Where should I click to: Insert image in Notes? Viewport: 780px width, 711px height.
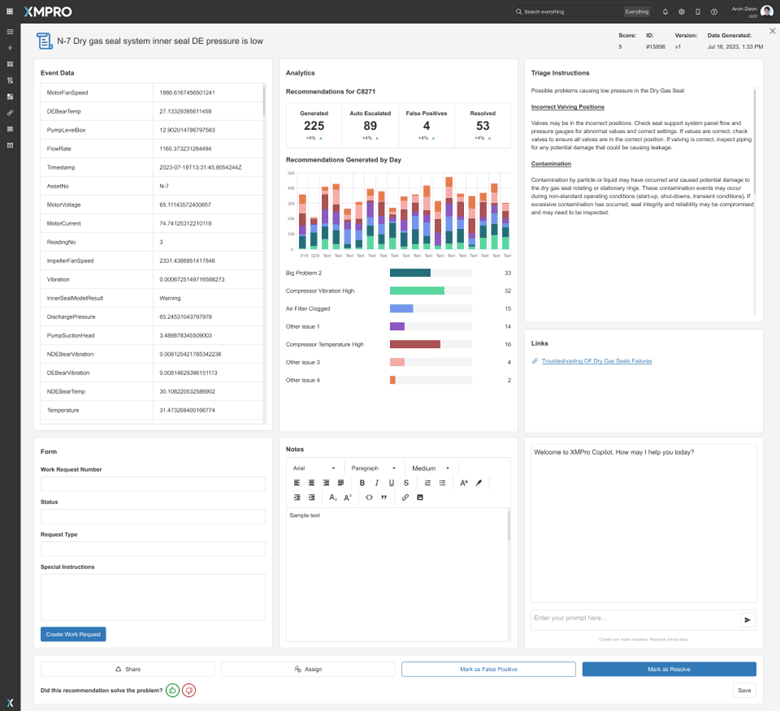pos(420,498)
